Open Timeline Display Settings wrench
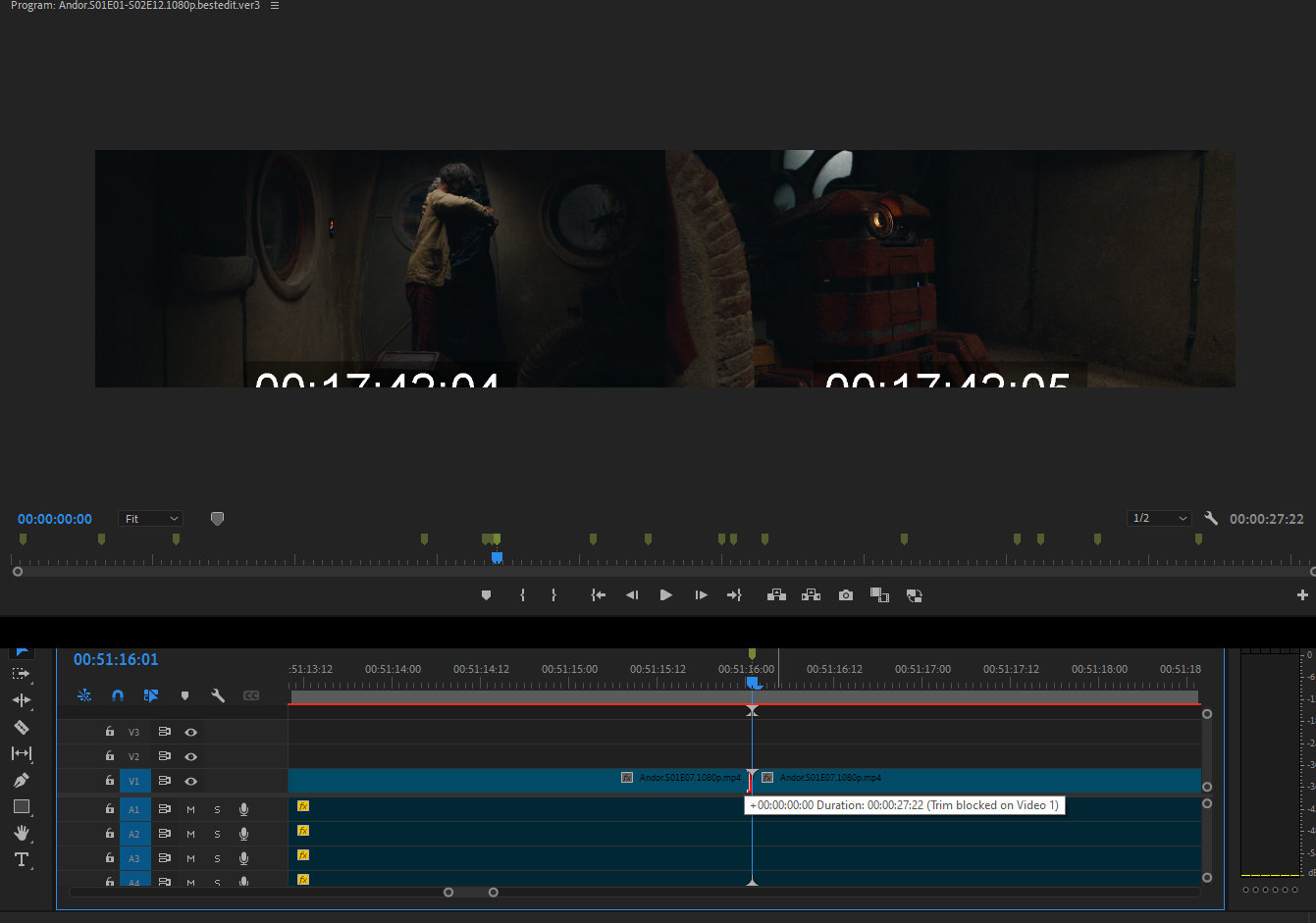1316x923 pixels. click(x=218, y=695)
